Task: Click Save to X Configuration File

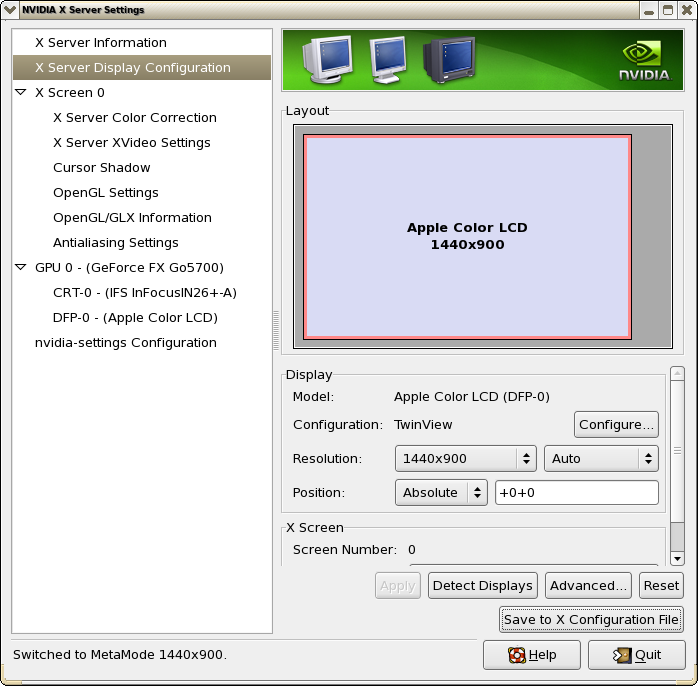Action: click(591, 619)
